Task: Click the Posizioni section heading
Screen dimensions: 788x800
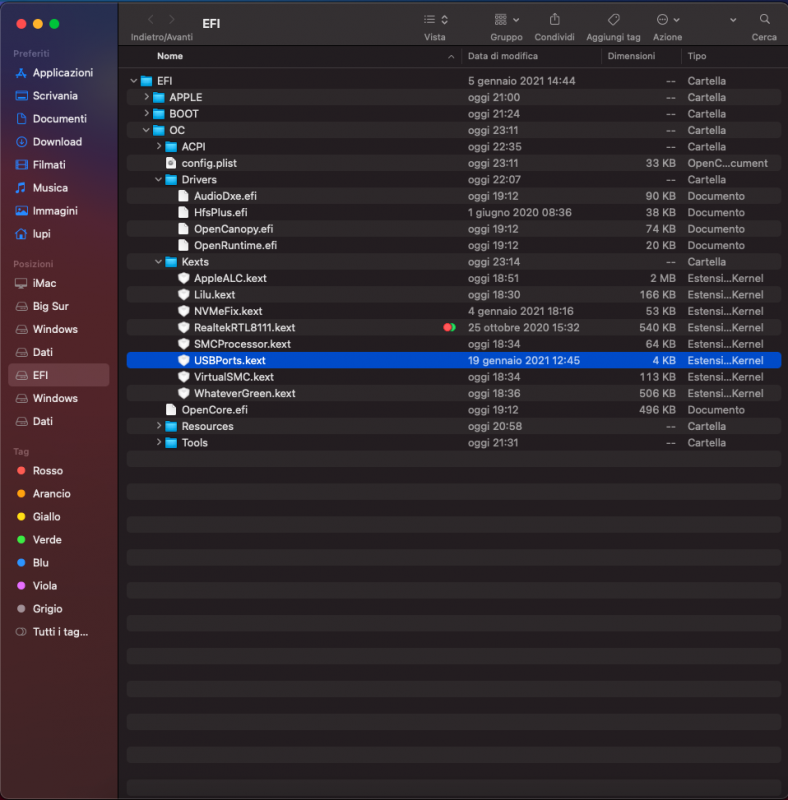Action: pyautogui.click(x=33, y=264)
